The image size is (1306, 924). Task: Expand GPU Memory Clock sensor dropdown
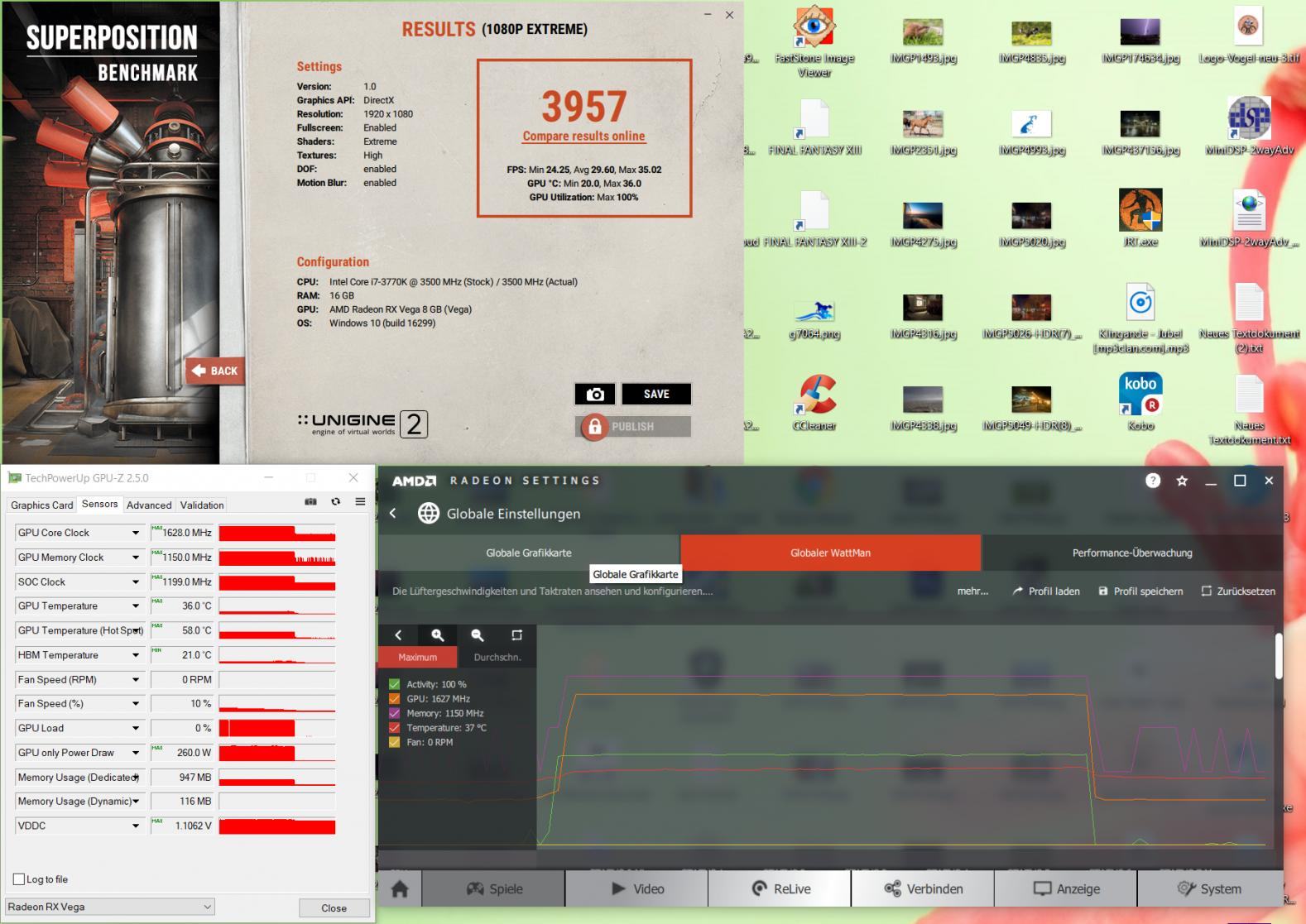[x=136, y=558]
